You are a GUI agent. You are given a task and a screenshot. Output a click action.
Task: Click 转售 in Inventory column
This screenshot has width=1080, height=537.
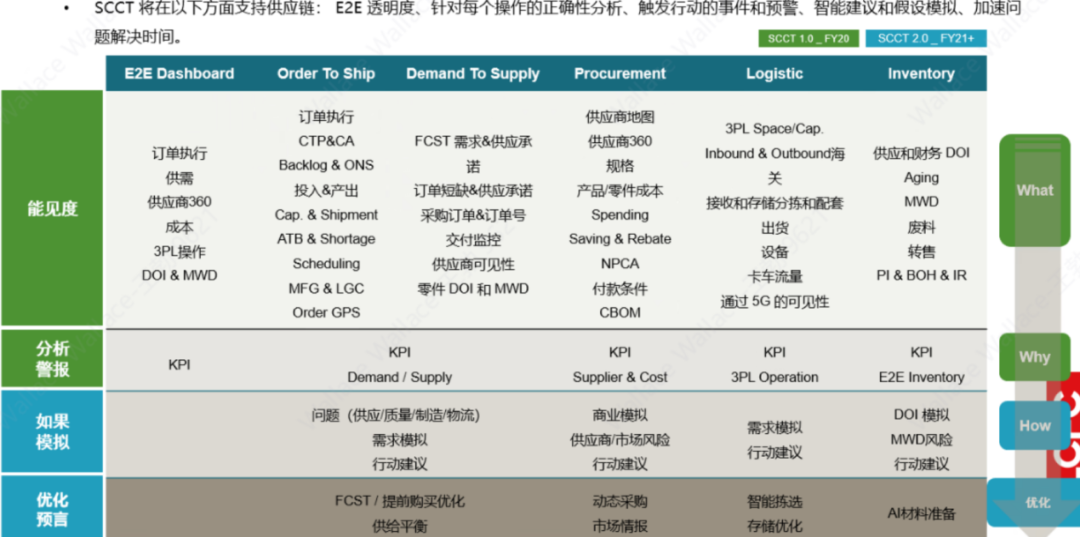tap(921, 251)
